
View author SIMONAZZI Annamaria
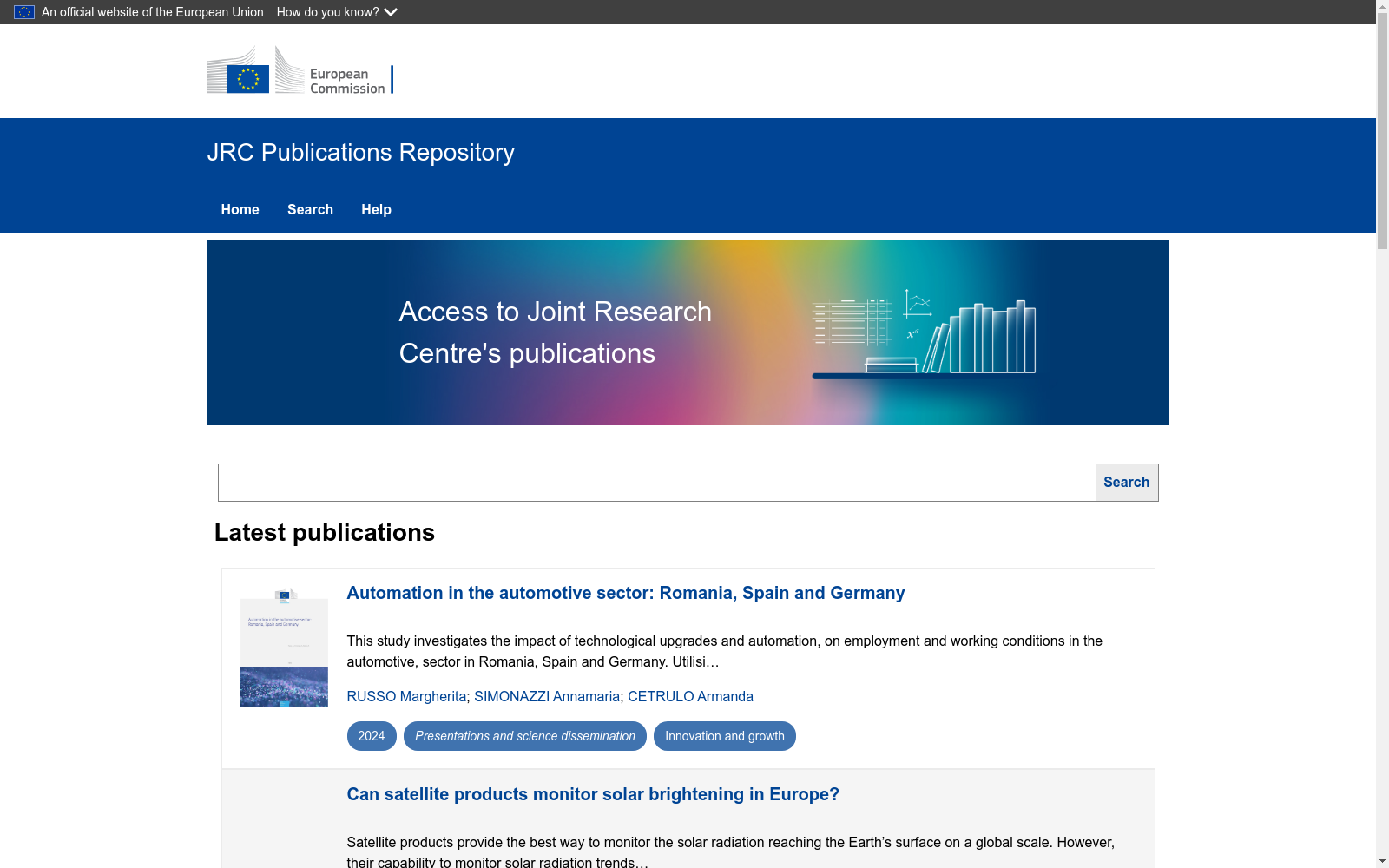(x=547, y=696)
